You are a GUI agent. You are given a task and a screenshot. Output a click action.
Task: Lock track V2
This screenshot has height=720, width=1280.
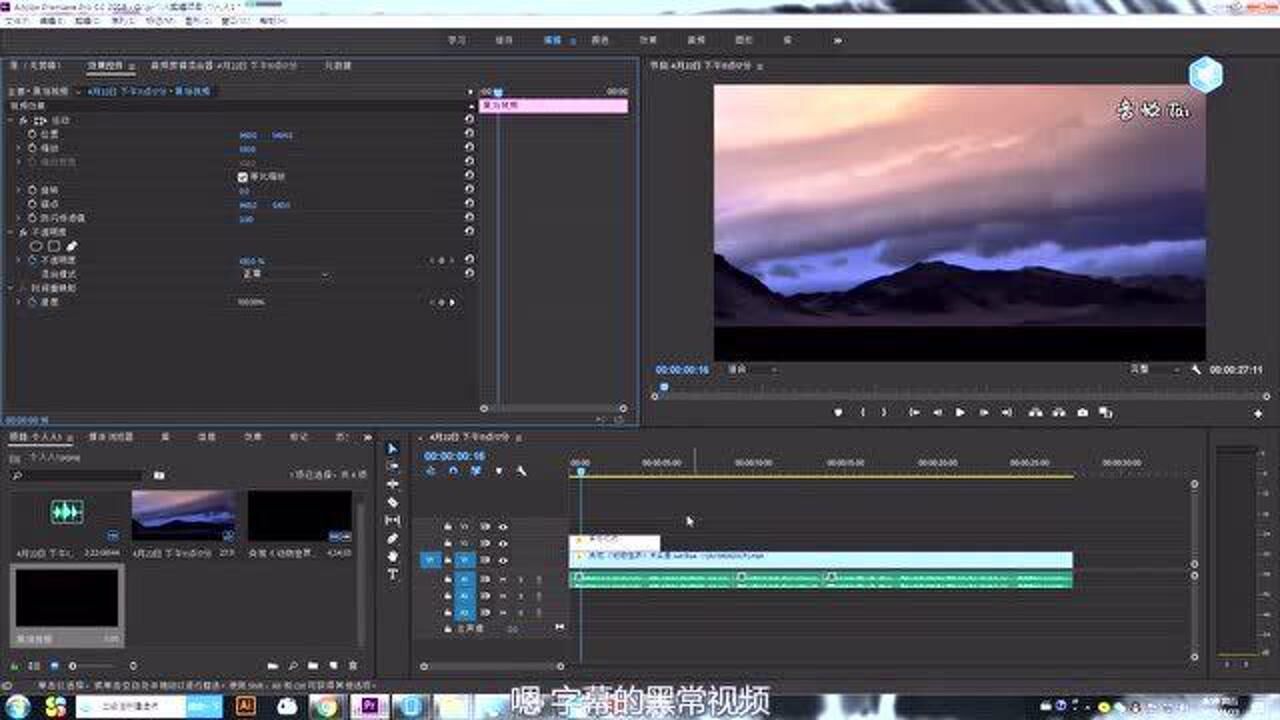448,543
